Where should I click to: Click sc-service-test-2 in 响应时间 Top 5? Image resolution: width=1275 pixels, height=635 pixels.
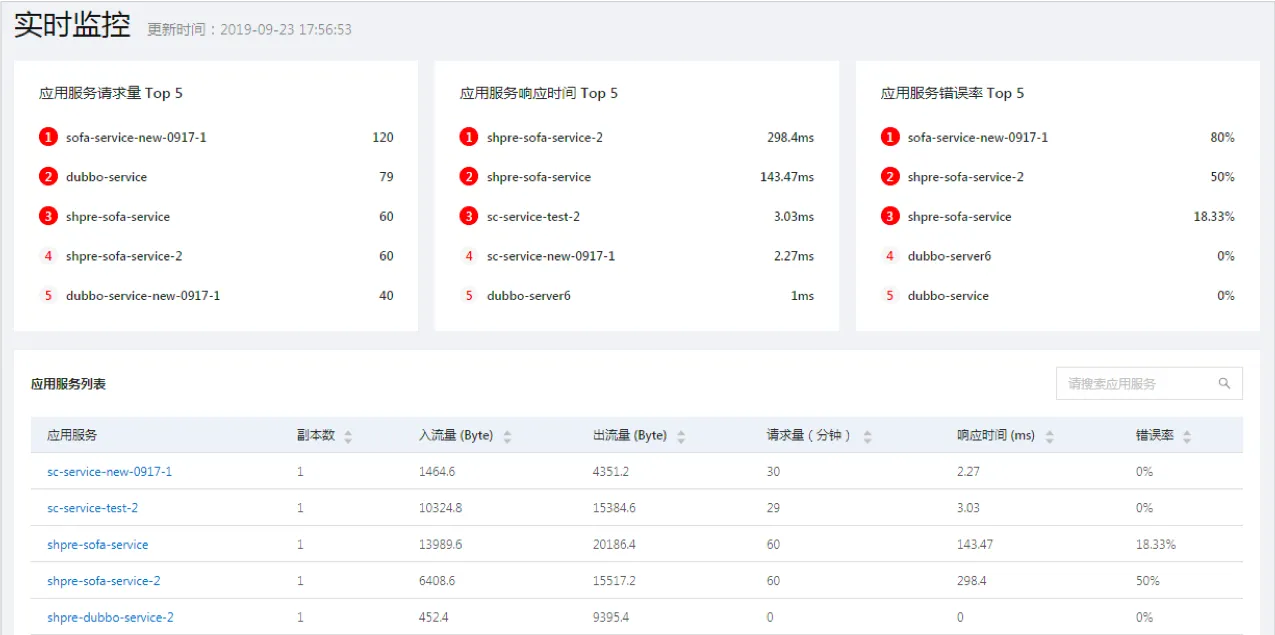(533, 216)
